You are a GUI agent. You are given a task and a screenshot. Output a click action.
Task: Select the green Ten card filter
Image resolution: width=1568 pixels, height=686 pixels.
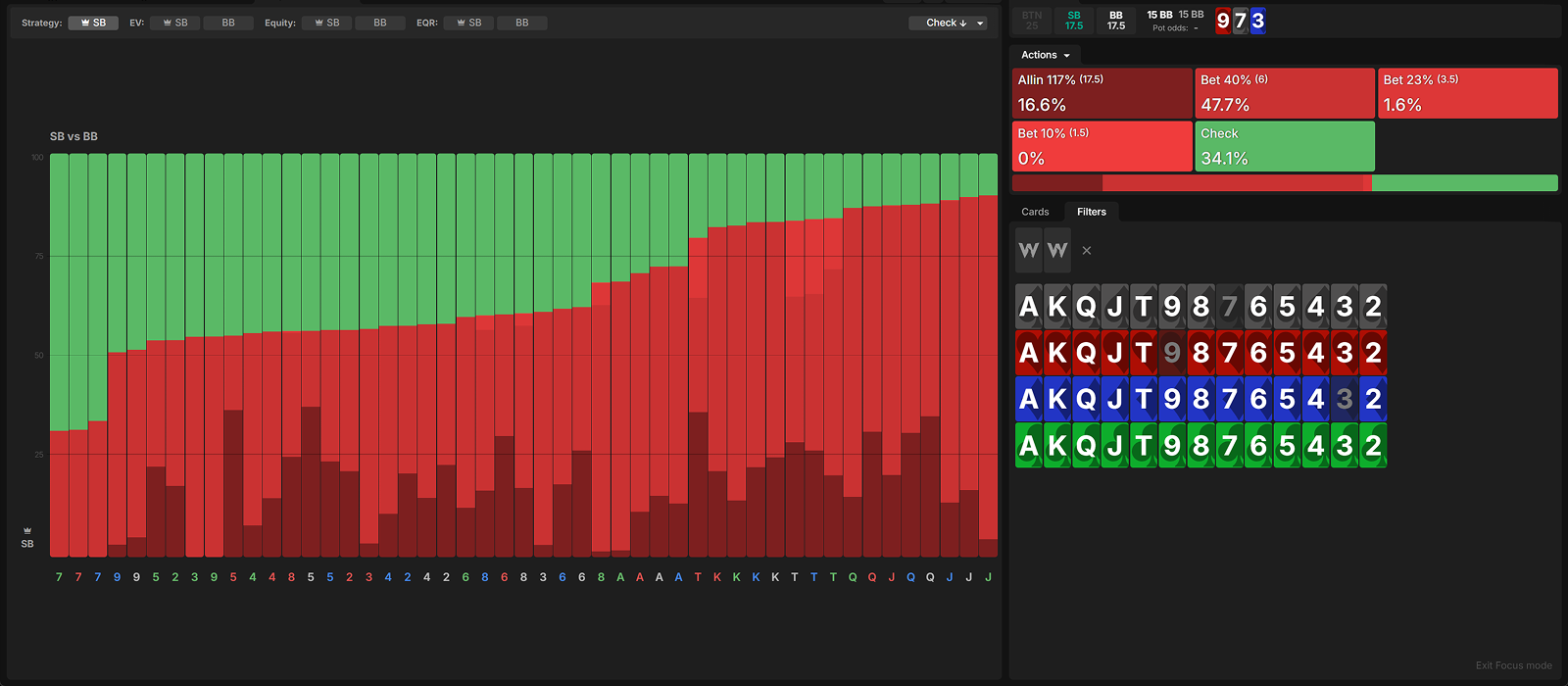[1144, 446]
